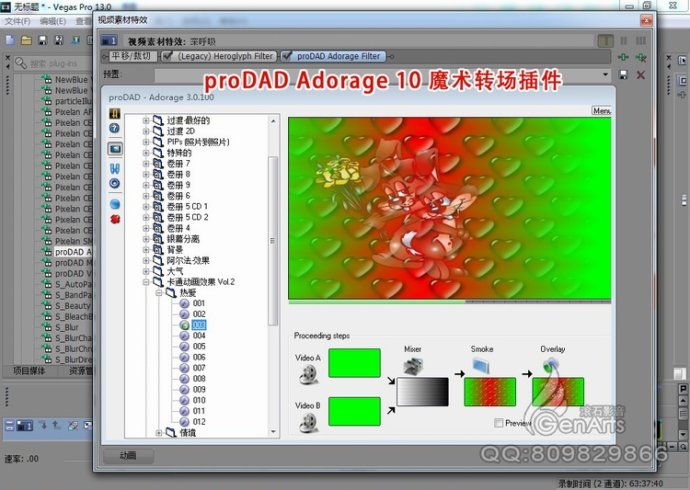Open the 文件(F) menu
The image size is (690, 490).
[18, 21]
